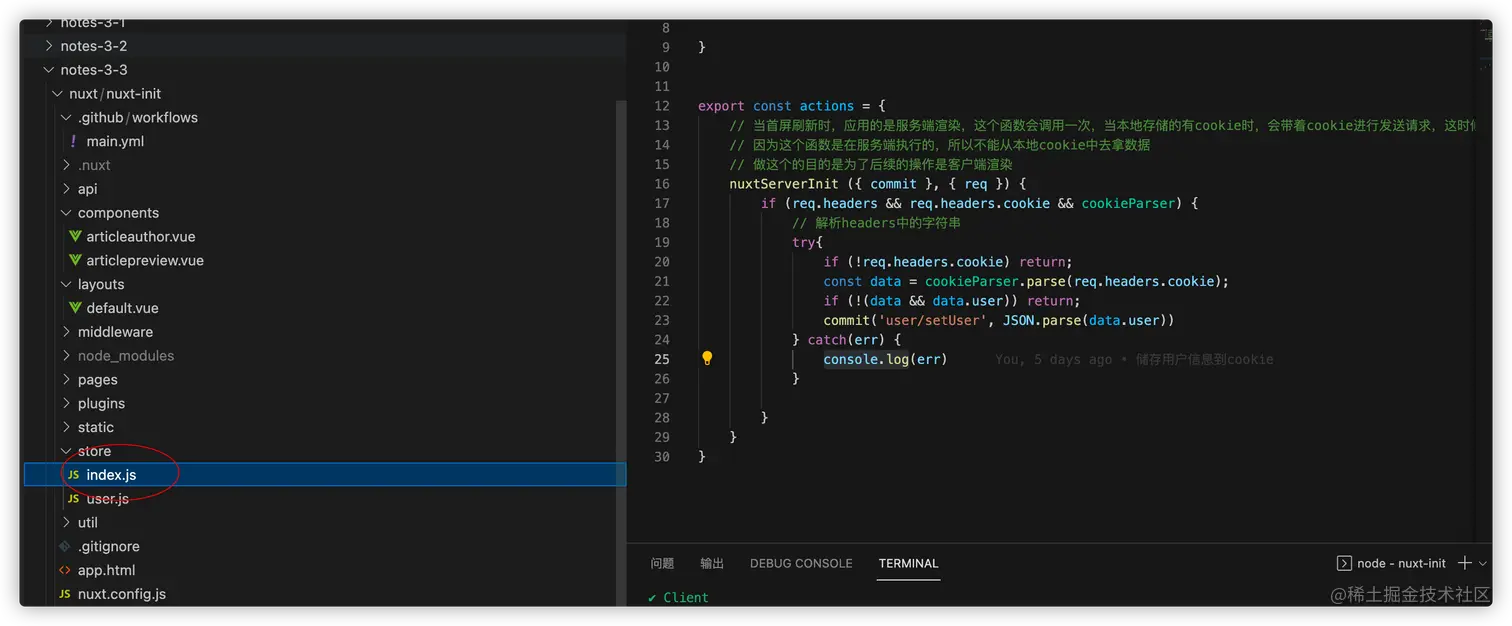Click 'catch' keyword on line 24
Image resolution: width=1512 pixels, height=626 pixels.
click(x=827, y=340)
